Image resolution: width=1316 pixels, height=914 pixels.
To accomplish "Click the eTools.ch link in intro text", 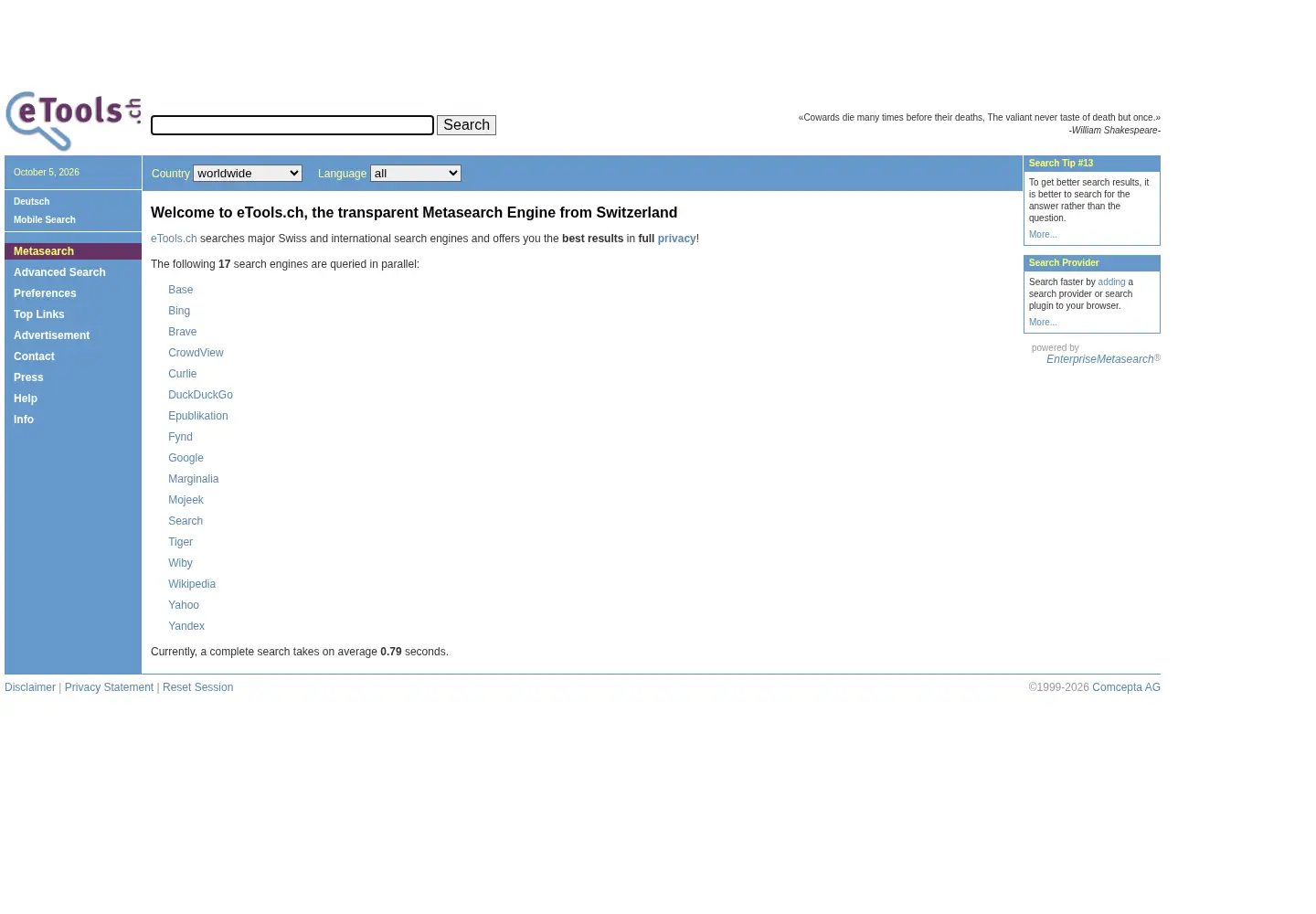I will coord(174,239).
